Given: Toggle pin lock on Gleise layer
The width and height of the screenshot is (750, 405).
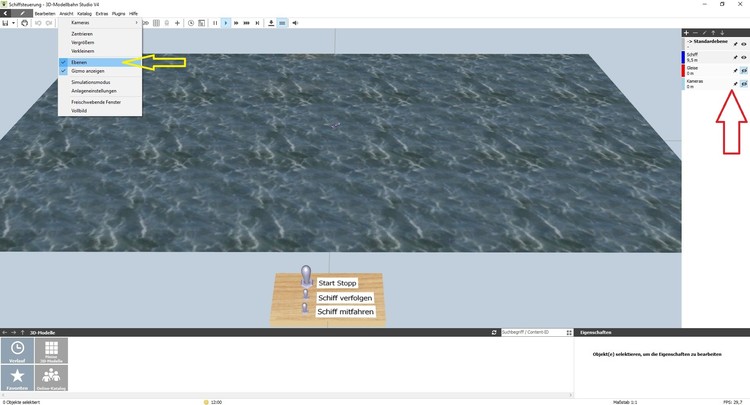Looking at the screenshot, I should pos(736,71).
